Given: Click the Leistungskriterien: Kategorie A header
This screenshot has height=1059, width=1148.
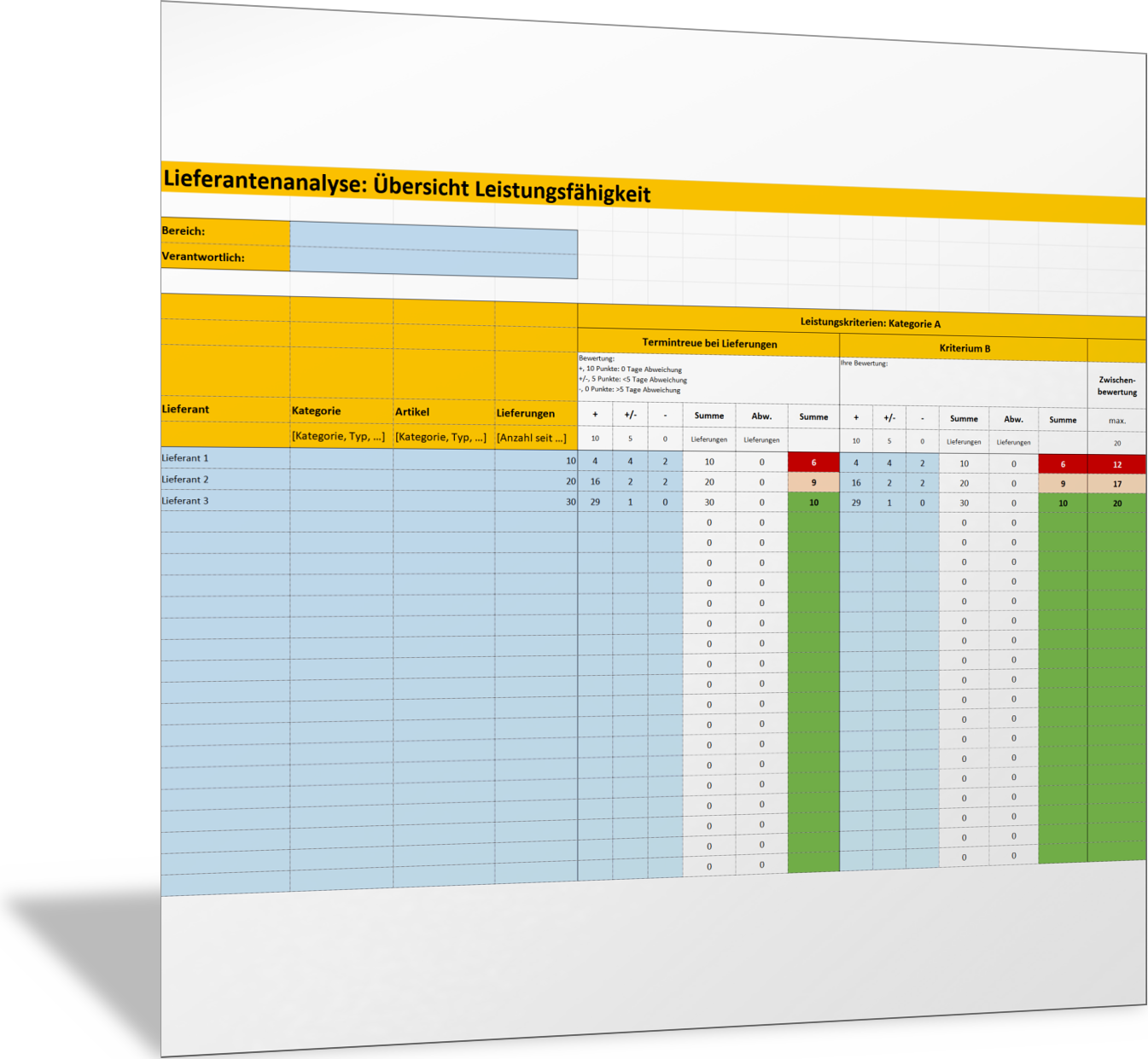Looking at the screenshot, I should (870, 323).
